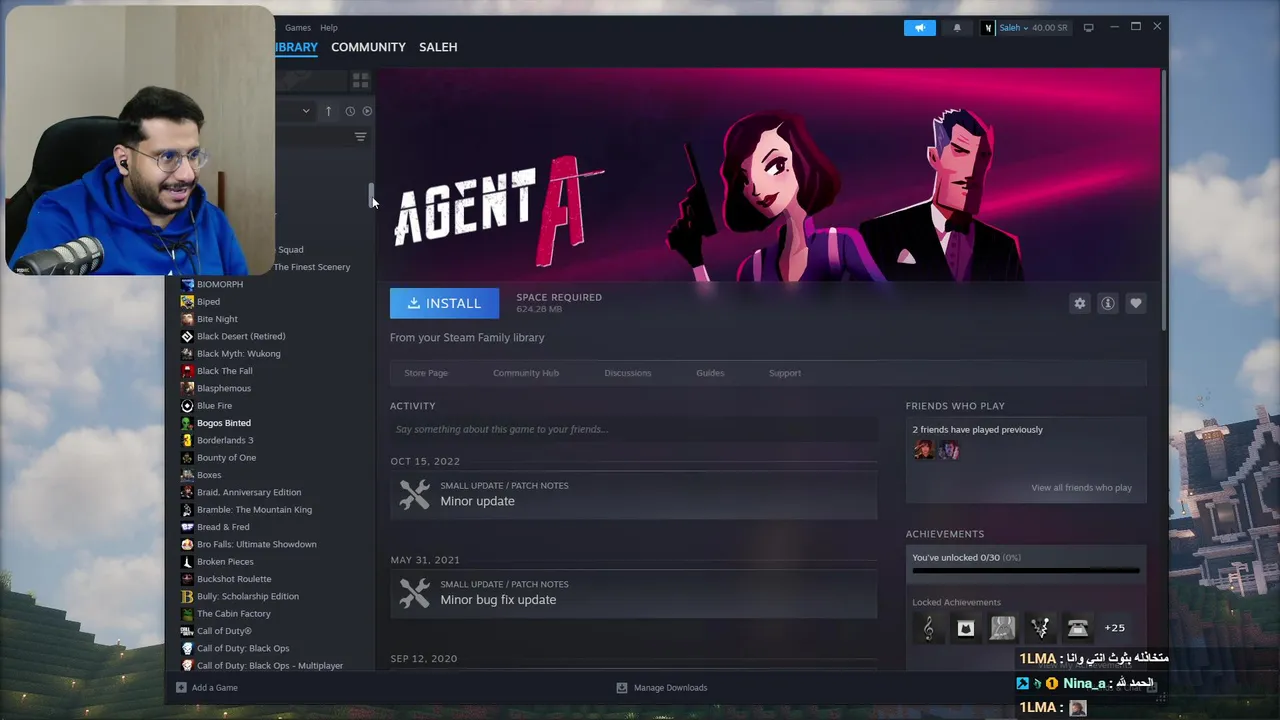Screen dimensions: 1280x720
Task: Open the third locked achievement icon
Action: pos(1002,628)
